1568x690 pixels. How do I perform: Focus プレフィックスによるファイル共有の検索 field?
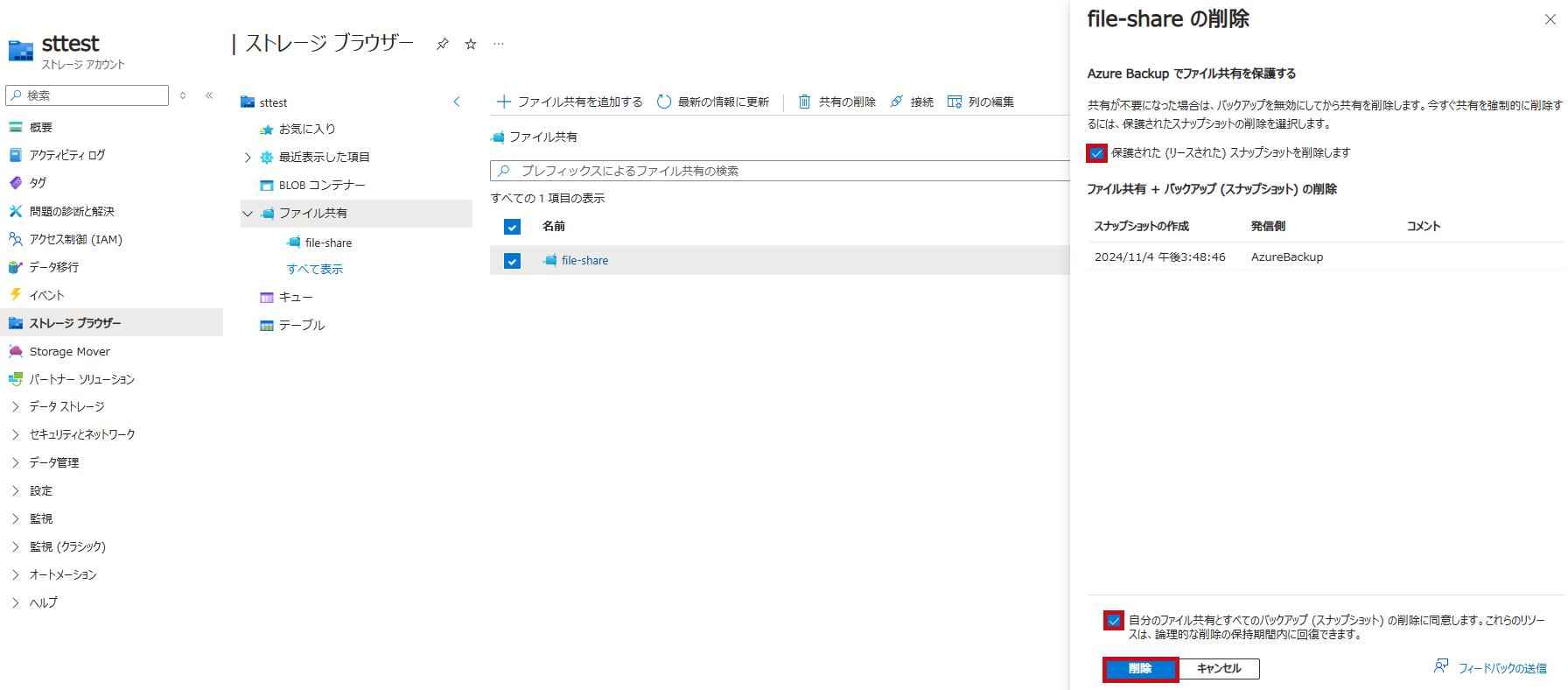click(779, 171)
